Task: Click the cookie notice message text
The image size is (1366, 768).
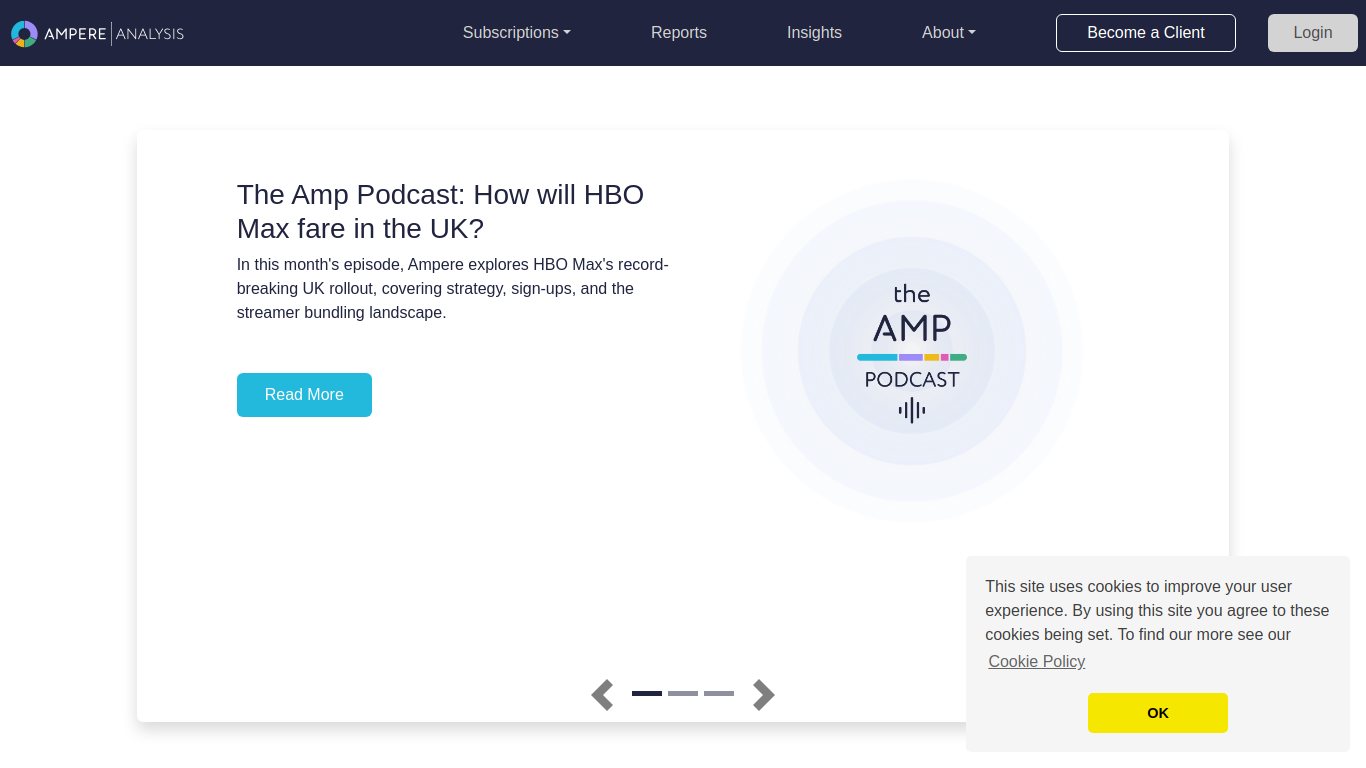Action: 1157,611
